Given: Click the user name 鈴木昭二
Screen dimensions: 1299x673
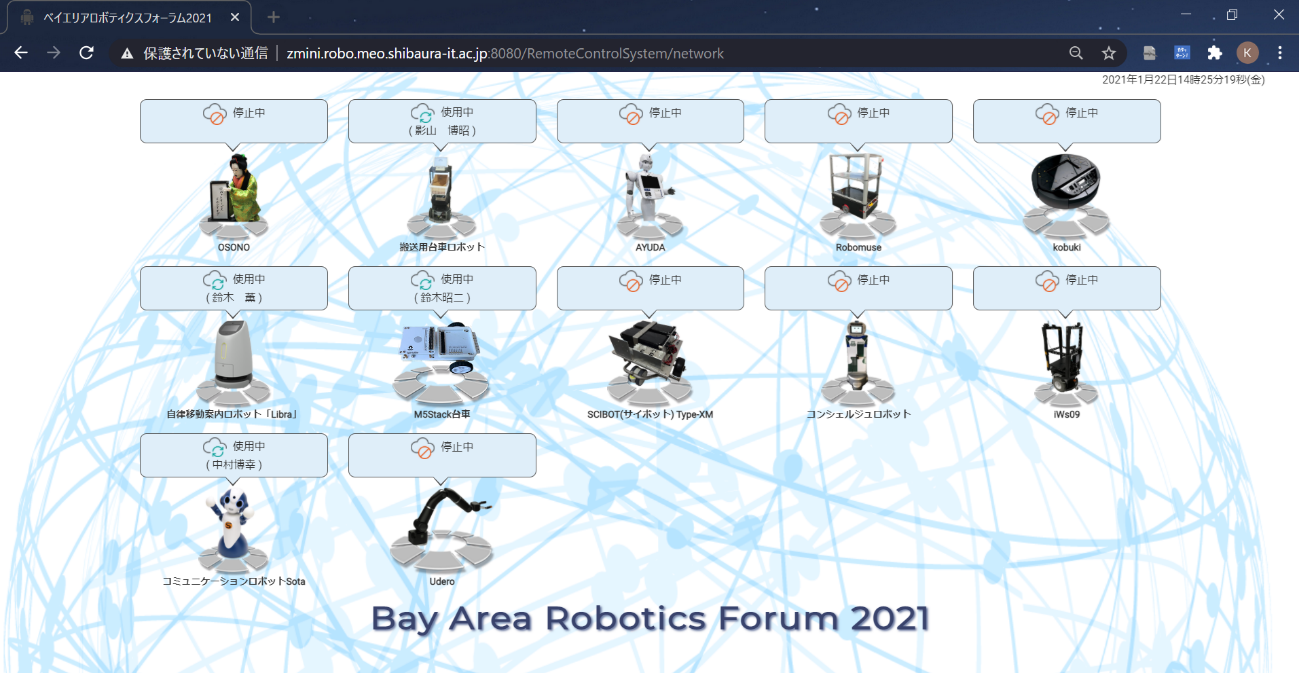Looking at the screenshot, I should tap(442, 297).
